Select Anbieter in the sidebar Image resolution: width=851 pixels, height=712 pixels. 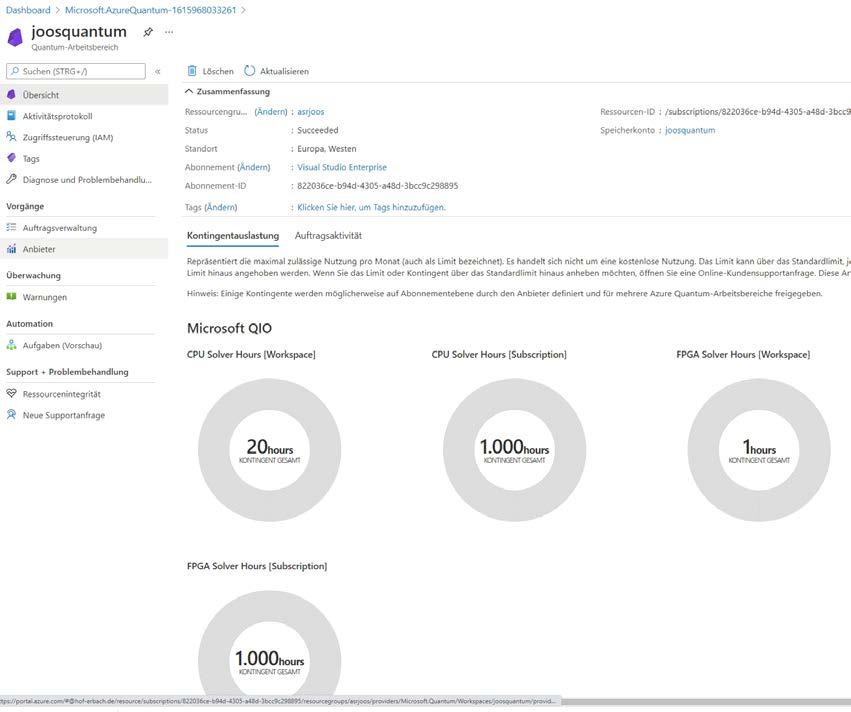coord(84,249)
